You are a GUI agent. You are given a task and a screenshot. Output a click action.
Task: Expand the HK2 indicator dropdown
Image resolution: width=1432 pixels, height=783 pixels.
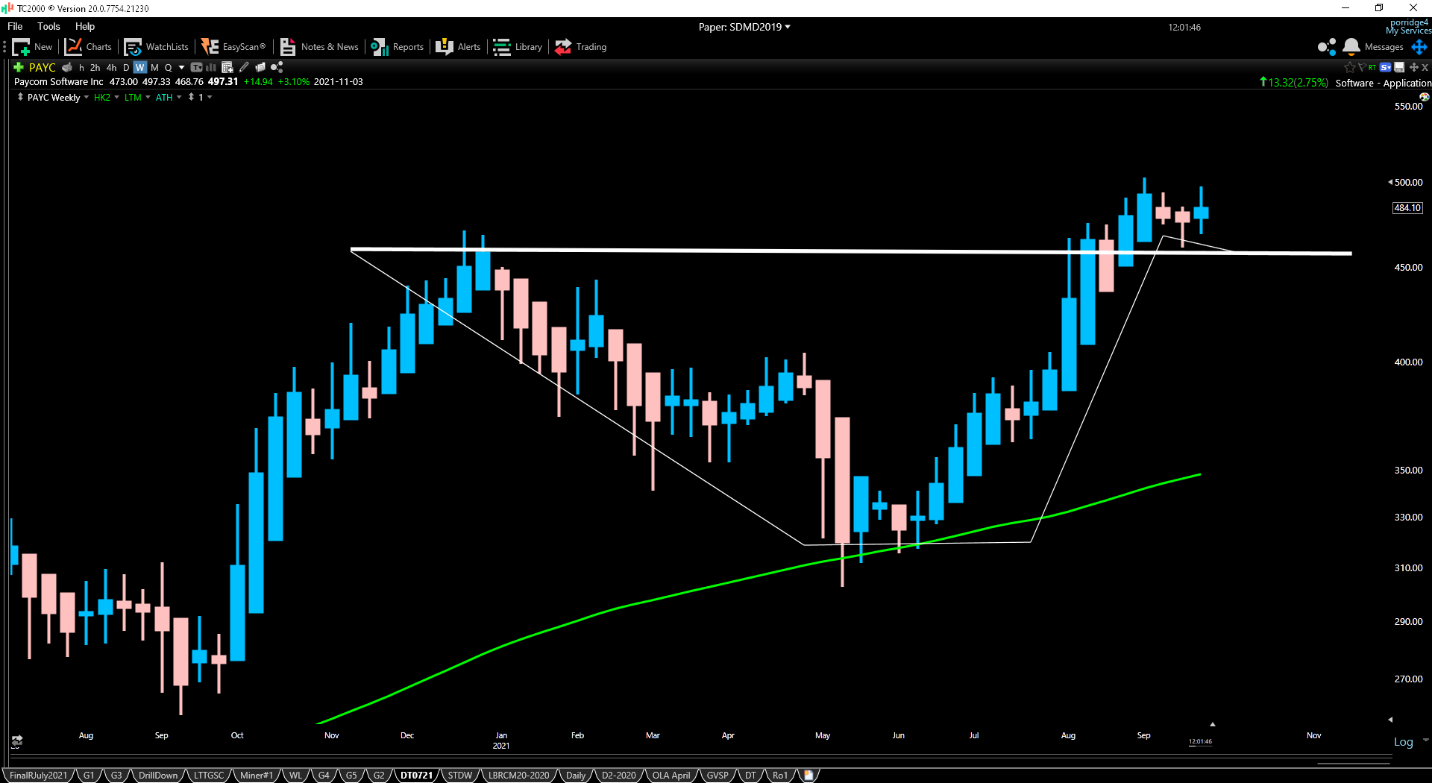(116, 97)
